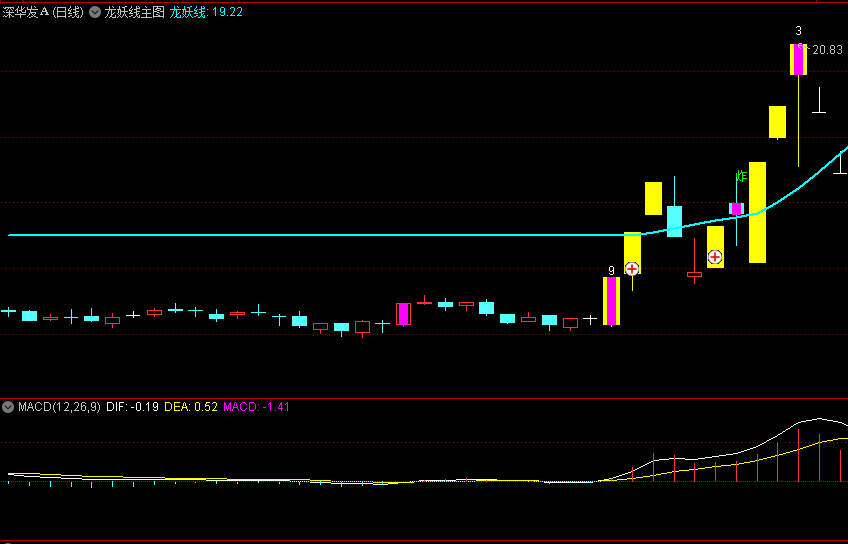The height and width of the screenshot is (544, 848).
Task: Select the yellow-magenta candle under label 9
Action: pyautogui.click(x=611, y=301)
